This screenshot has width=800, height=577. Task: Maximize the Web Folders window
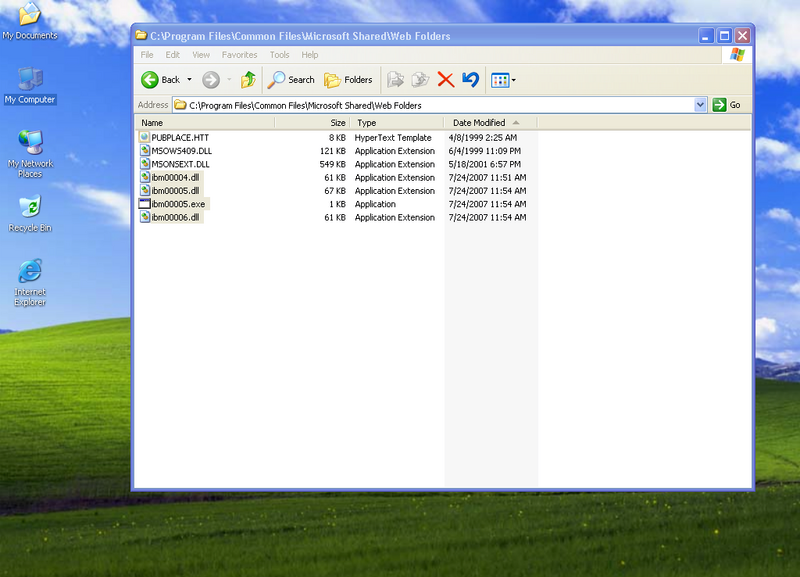point(724,36)
